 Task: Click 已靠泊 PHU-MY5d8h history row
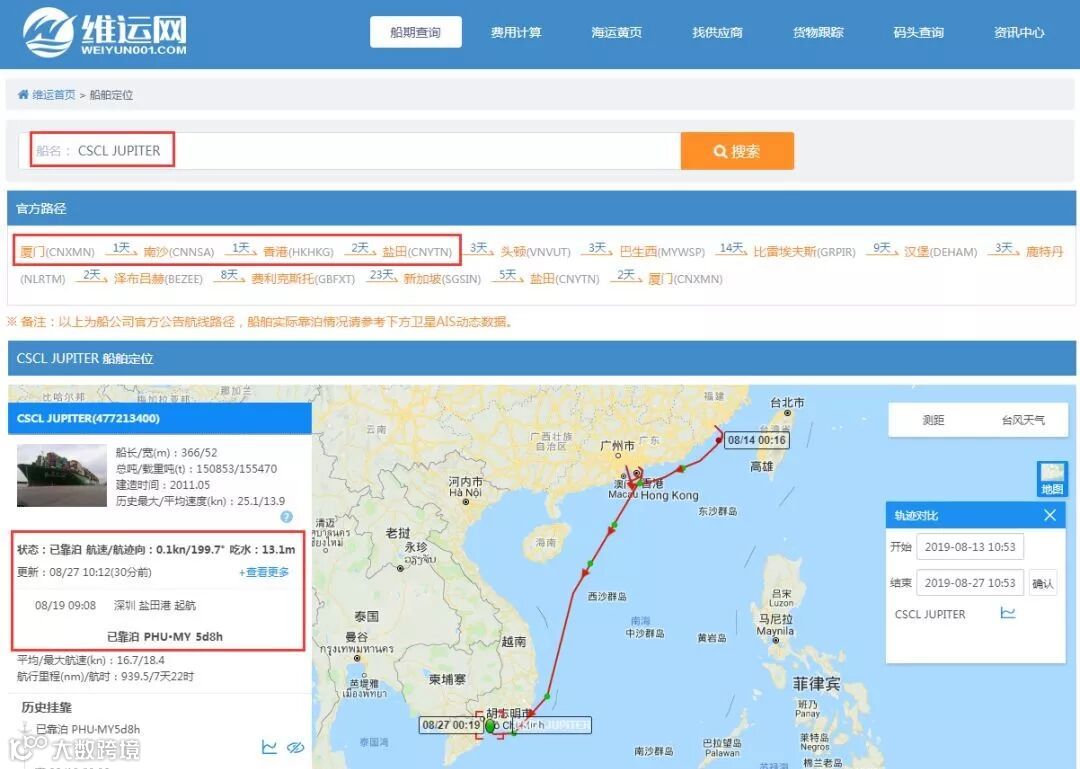pos(88,729)
